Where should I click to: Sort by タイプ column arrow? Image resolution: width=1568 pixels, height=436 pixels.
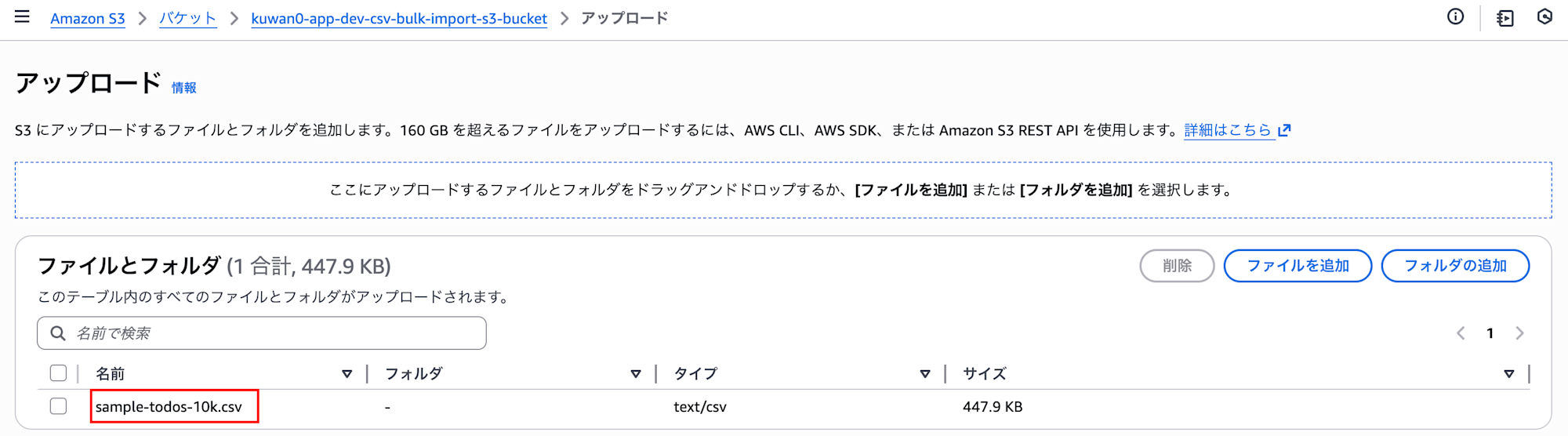[x=925, y=374]
